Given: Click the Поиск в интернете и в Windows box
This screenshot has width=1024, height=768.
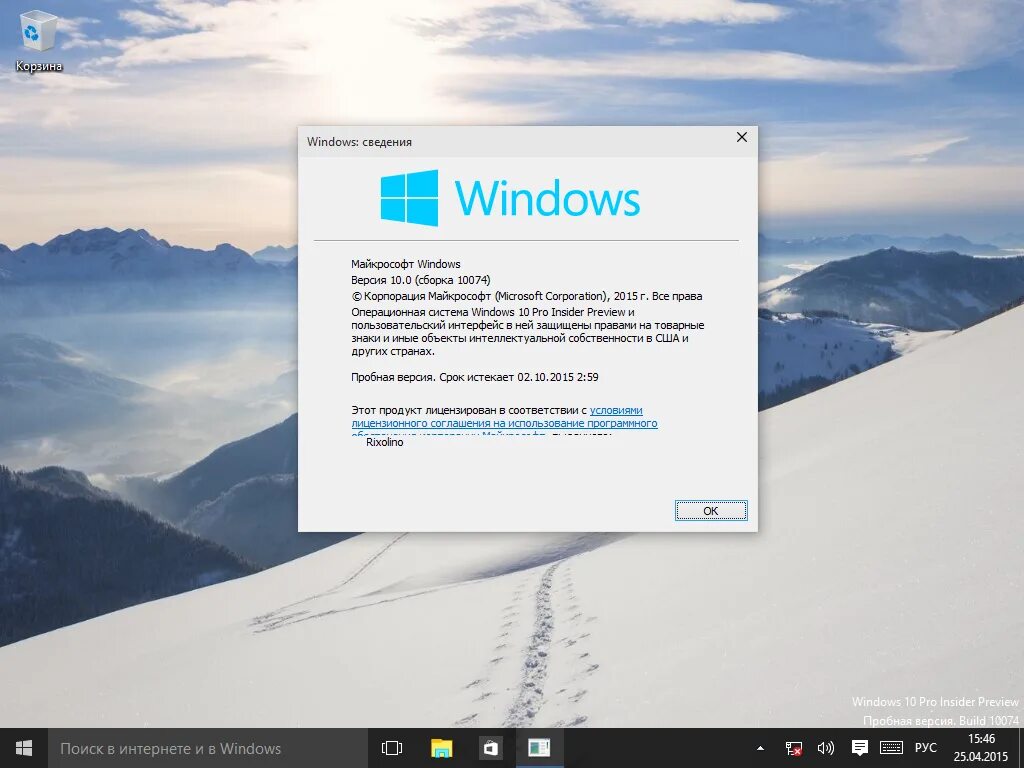Looking at the screenshot, I should [208, 748].
